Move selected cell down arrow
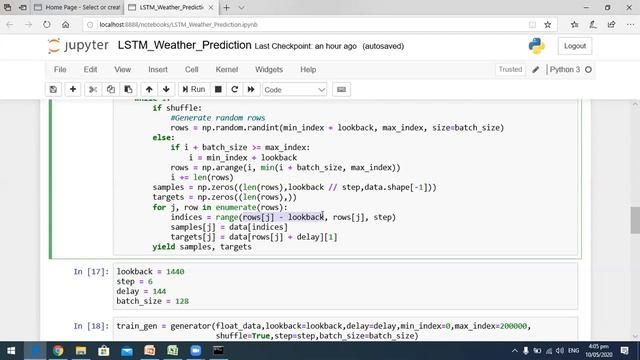 tap(166, 89)
